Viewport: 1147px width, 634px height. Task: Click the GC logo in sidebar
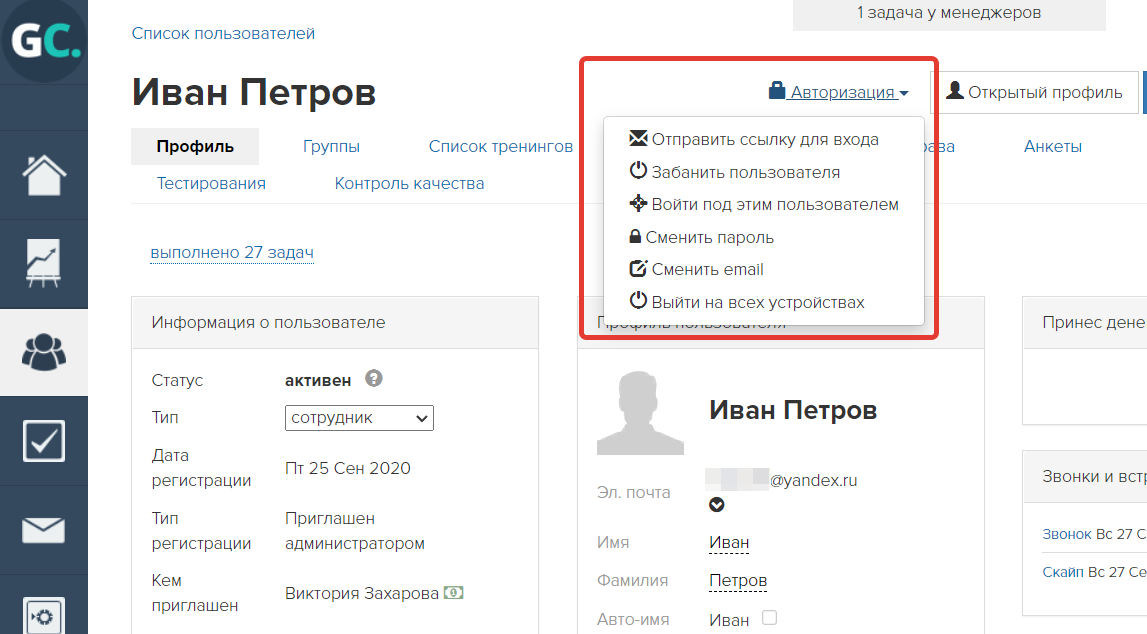pos(44,40)
